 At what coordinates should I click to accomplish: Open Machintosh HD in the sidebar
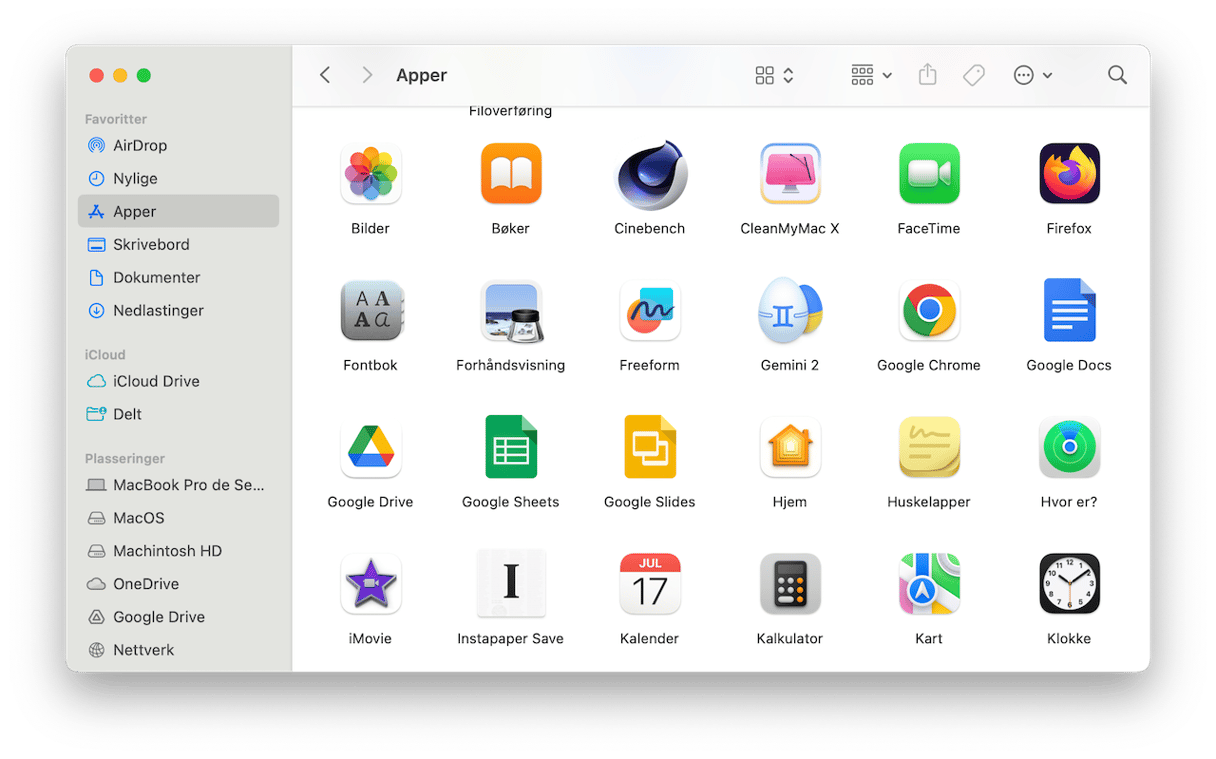pyautogui.click(x=178, y=551)
